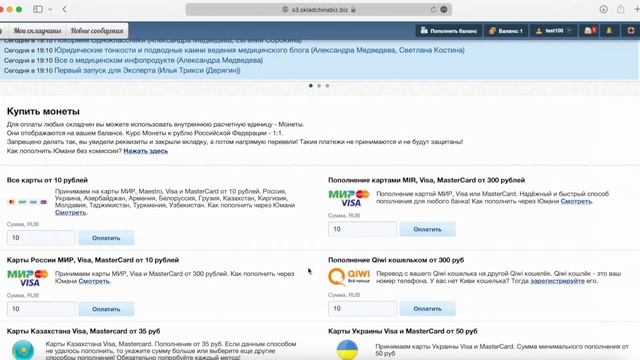
Task: Click amount field under «Все карты от 10 рублей»
Action: point(41,238)
